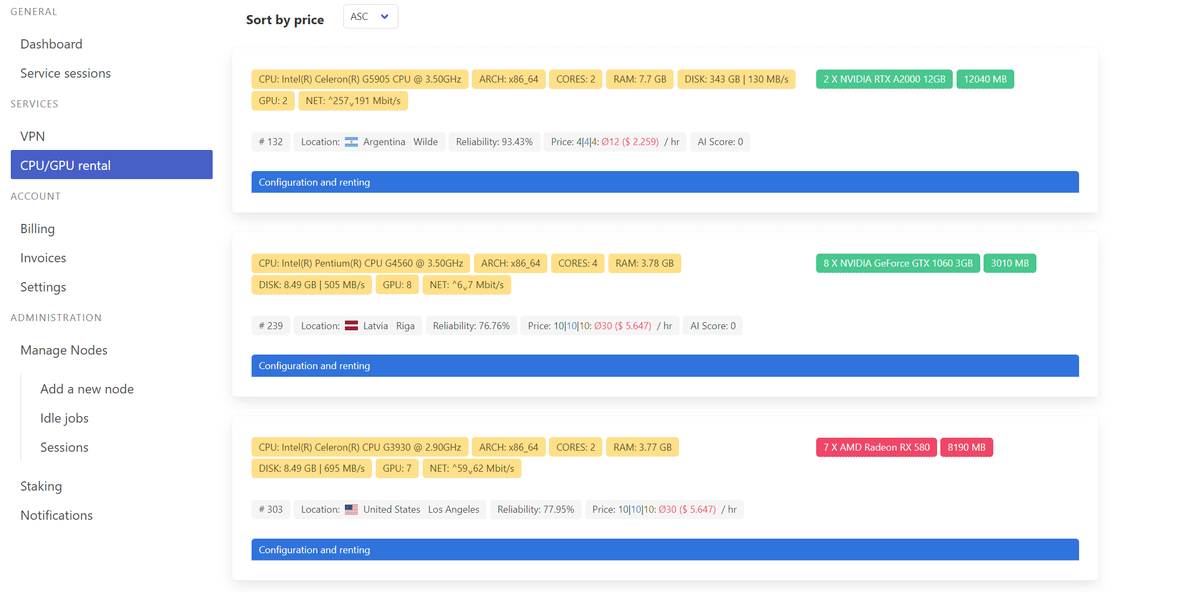Click the Argentina flag icon
The height and width of the screenshot is (592, 1200).
click(x=351, y=142)
